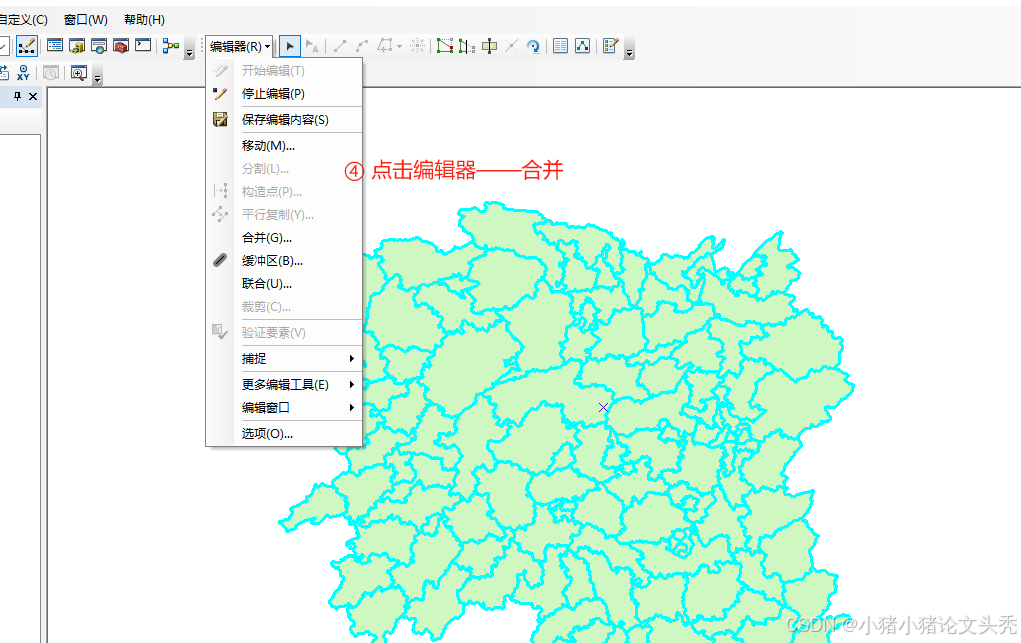Click 平行复制(Y)... menu entry
Screen dimensions: 1021x643
click(285, 214)
